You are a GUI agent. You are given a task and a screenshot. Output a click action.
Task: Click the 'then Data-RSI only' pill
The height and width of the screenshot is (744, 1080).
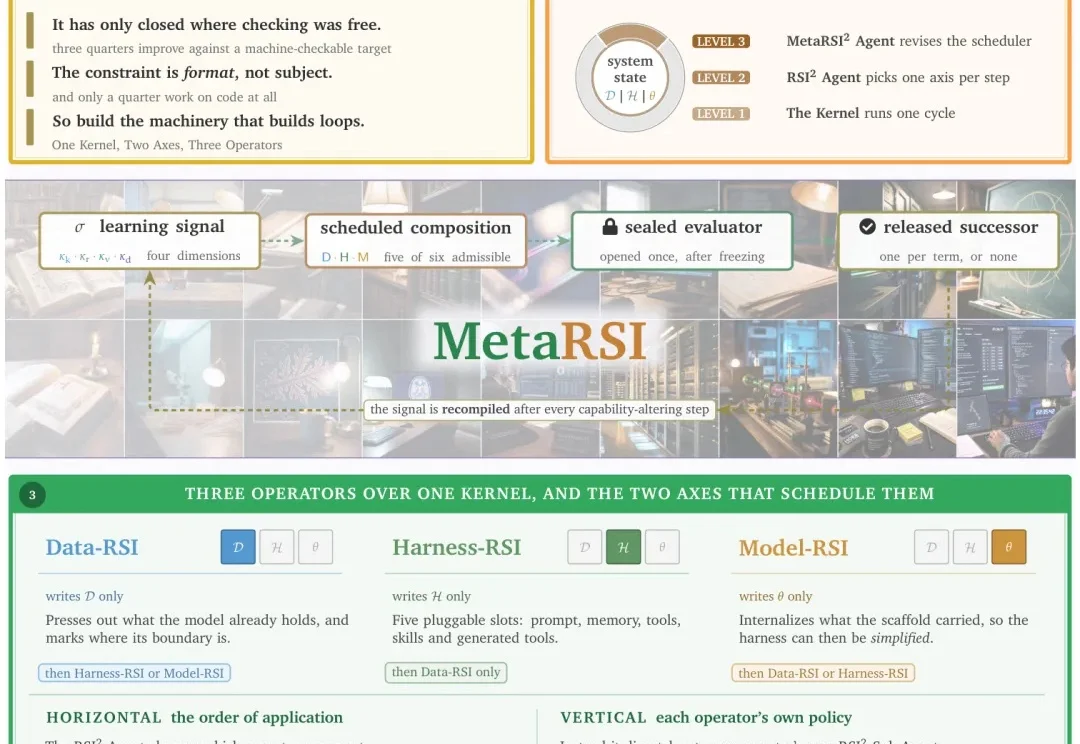(x=446, y=672)
